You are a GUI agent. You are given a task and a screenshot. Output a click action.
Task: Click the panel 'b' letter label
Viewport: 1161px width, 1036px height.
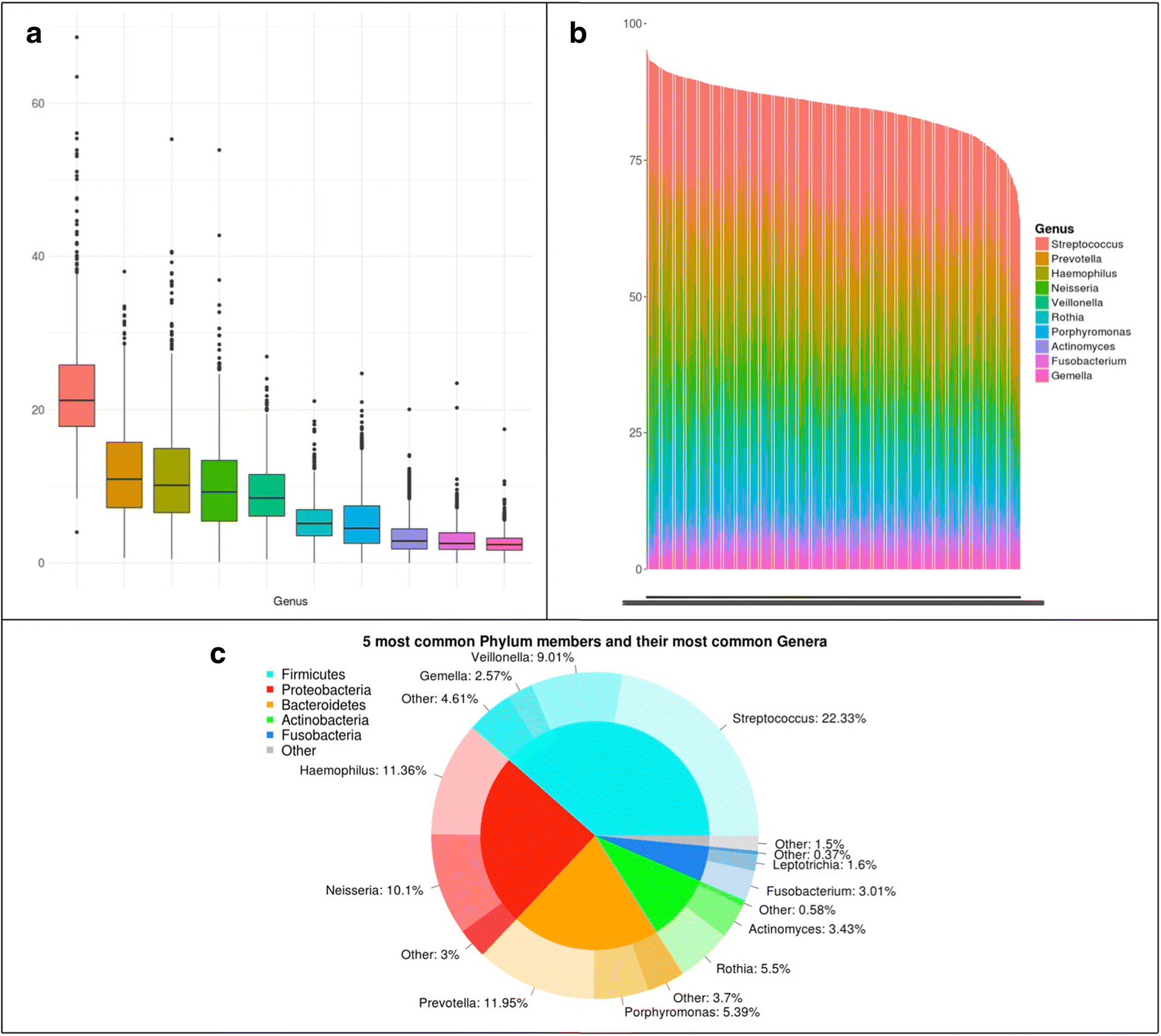click(x=578, y=33)
